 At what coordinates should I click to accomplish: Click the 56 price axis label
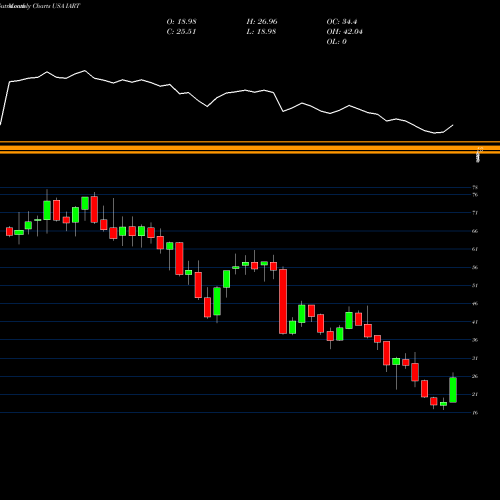(x=475, y=267)
